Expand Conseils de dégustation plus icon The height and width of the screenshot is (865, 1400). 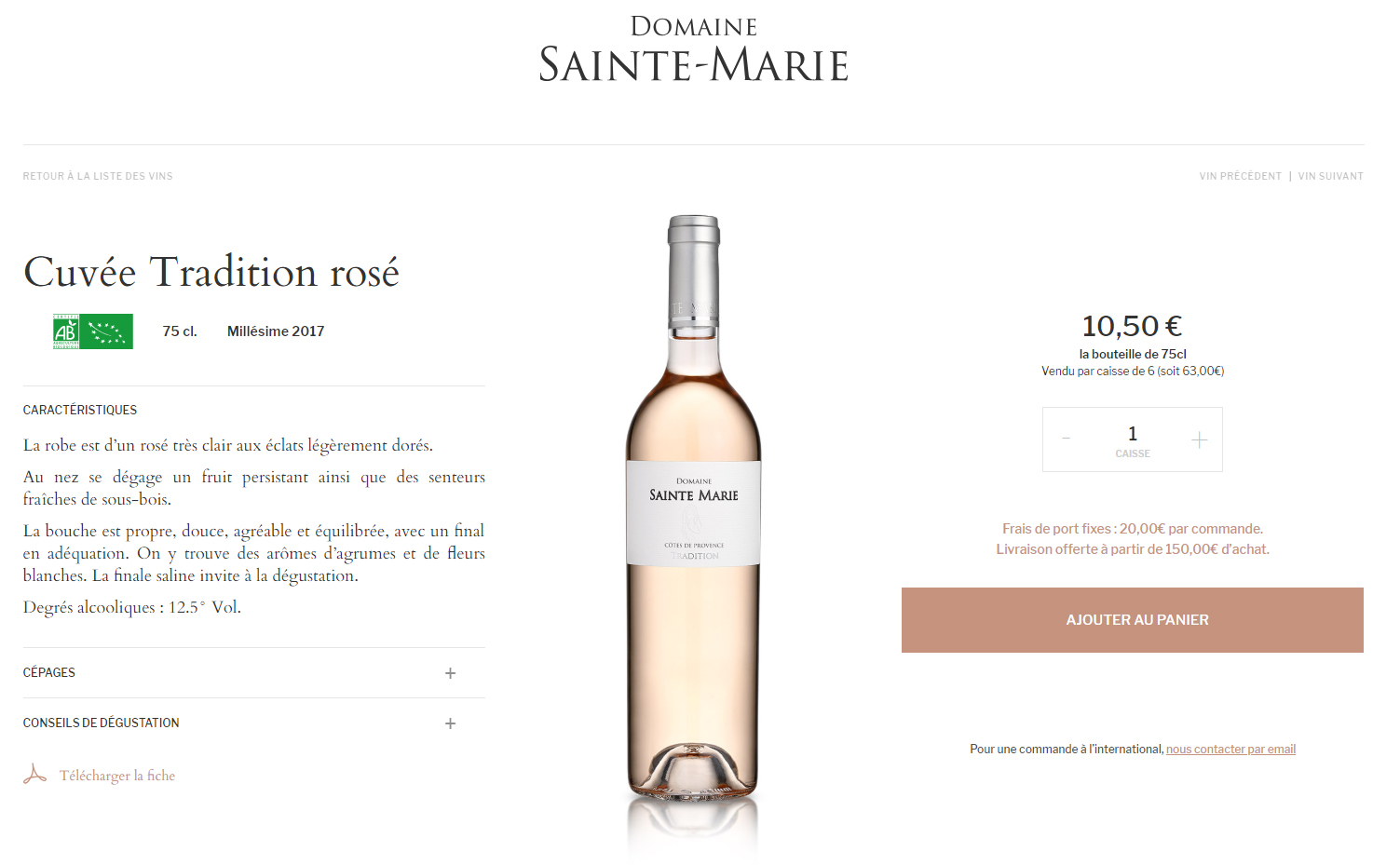point(450,723)
